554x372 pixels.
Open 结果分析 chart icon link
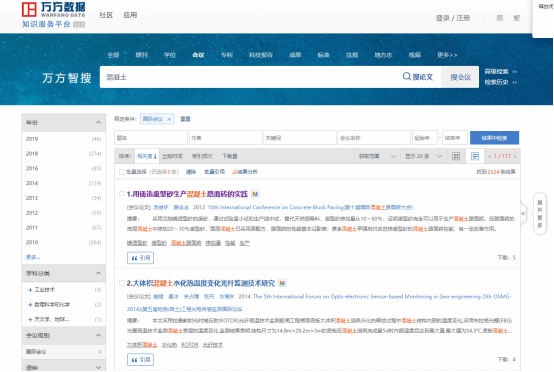[x=244, y=172]
